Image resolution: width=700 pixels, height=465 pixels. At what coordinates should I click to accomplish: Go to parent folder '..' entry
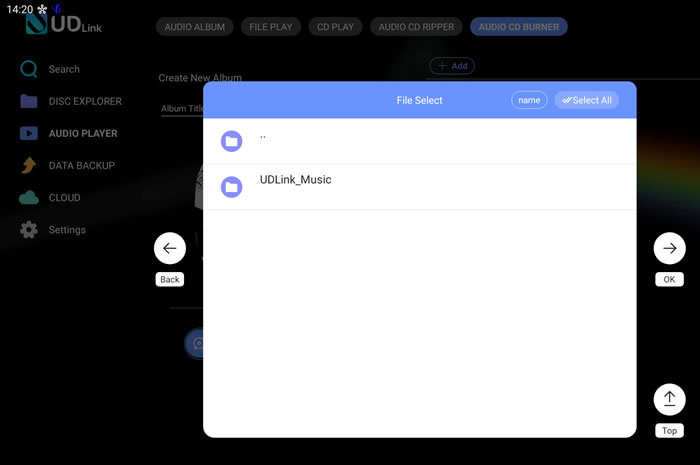(419, 141)
